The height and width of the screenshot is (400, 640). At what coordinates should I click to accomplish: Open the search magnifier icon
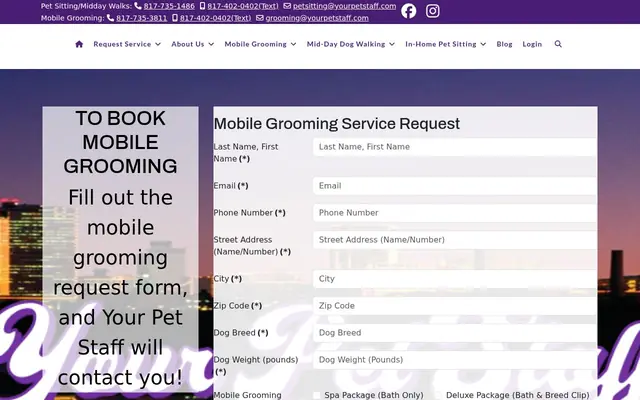coord(558,44)
